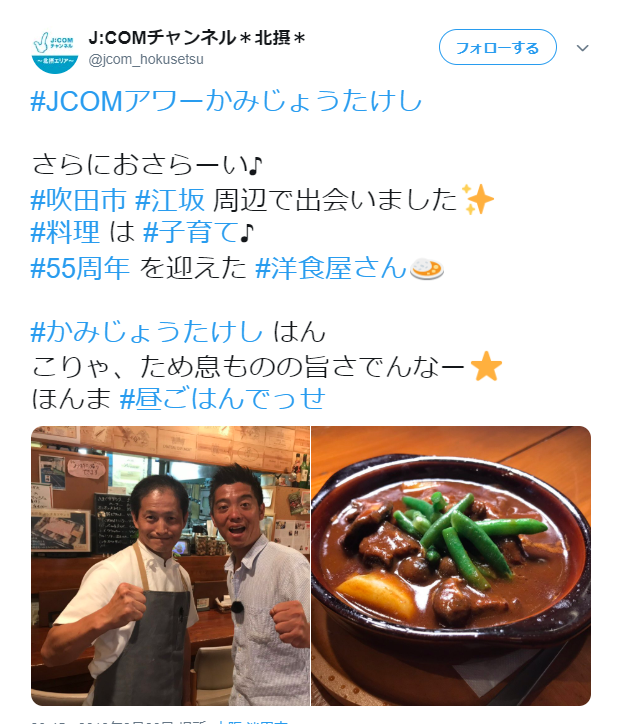The width and height of the screenshot is (621, 724).
Task: Open the tweet options chevron menu
Action: (x=583, y=48)
